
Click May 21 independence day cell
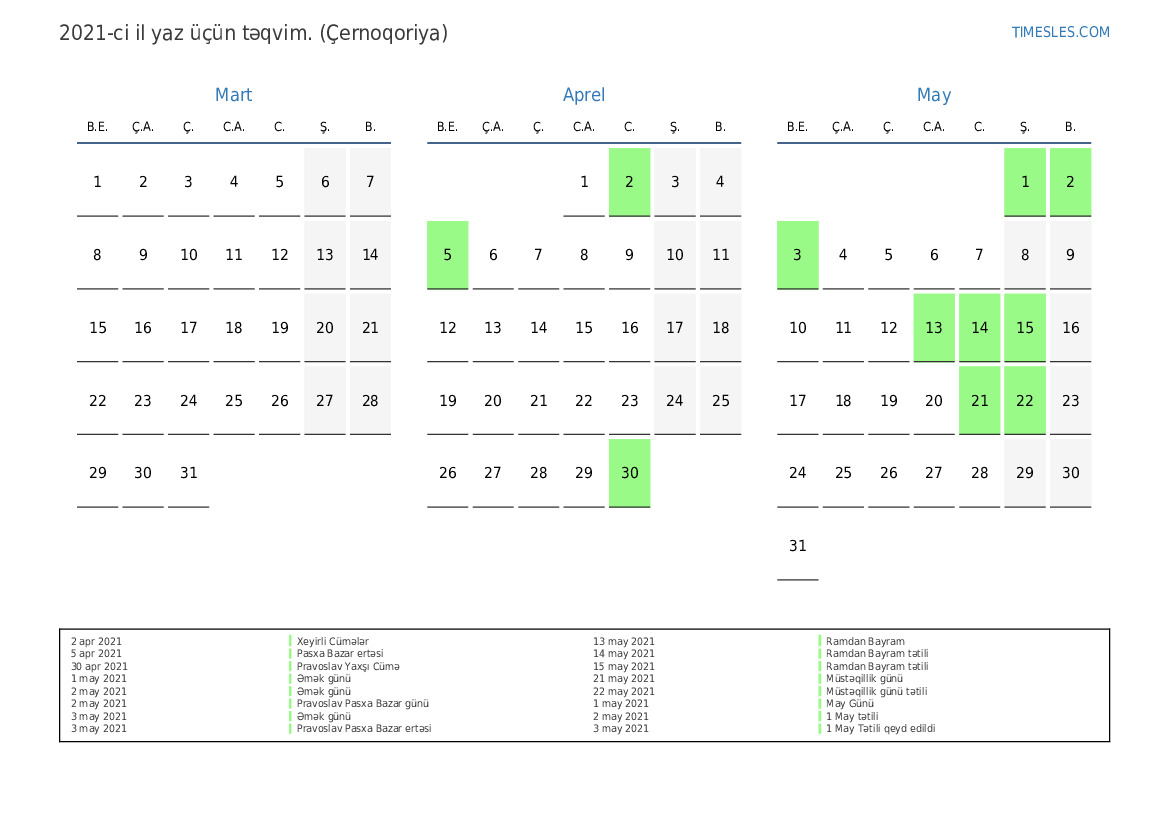(x=979, y=401)
